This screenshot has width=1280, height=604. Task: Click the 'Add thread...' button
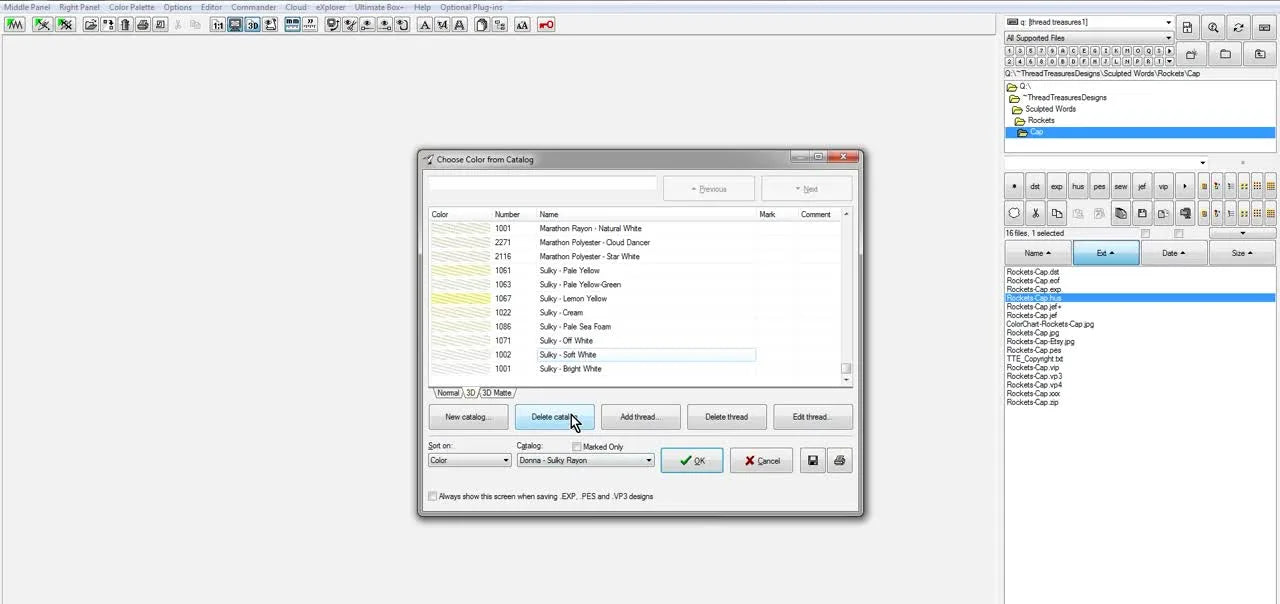[640, 417]
